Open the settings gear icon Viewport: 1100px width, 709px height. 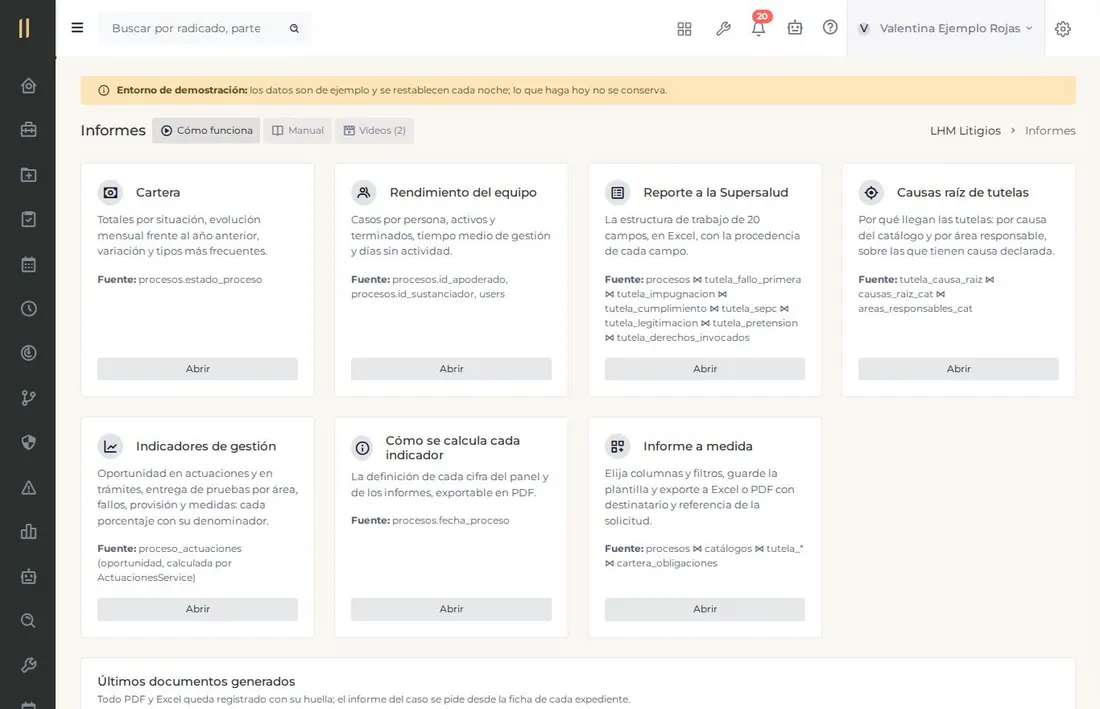1063,28
